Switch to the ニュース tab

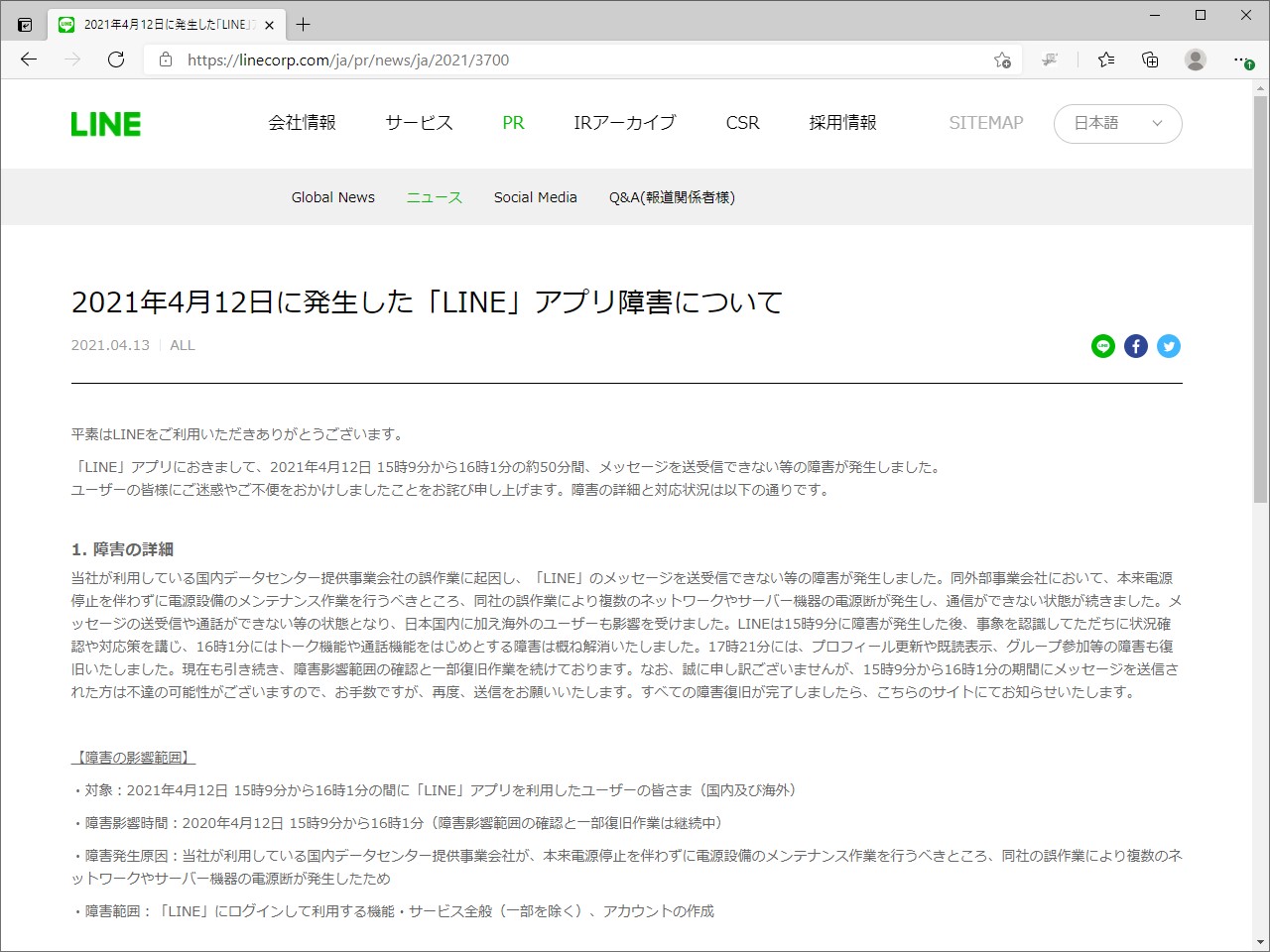click(x=434, y=196)
